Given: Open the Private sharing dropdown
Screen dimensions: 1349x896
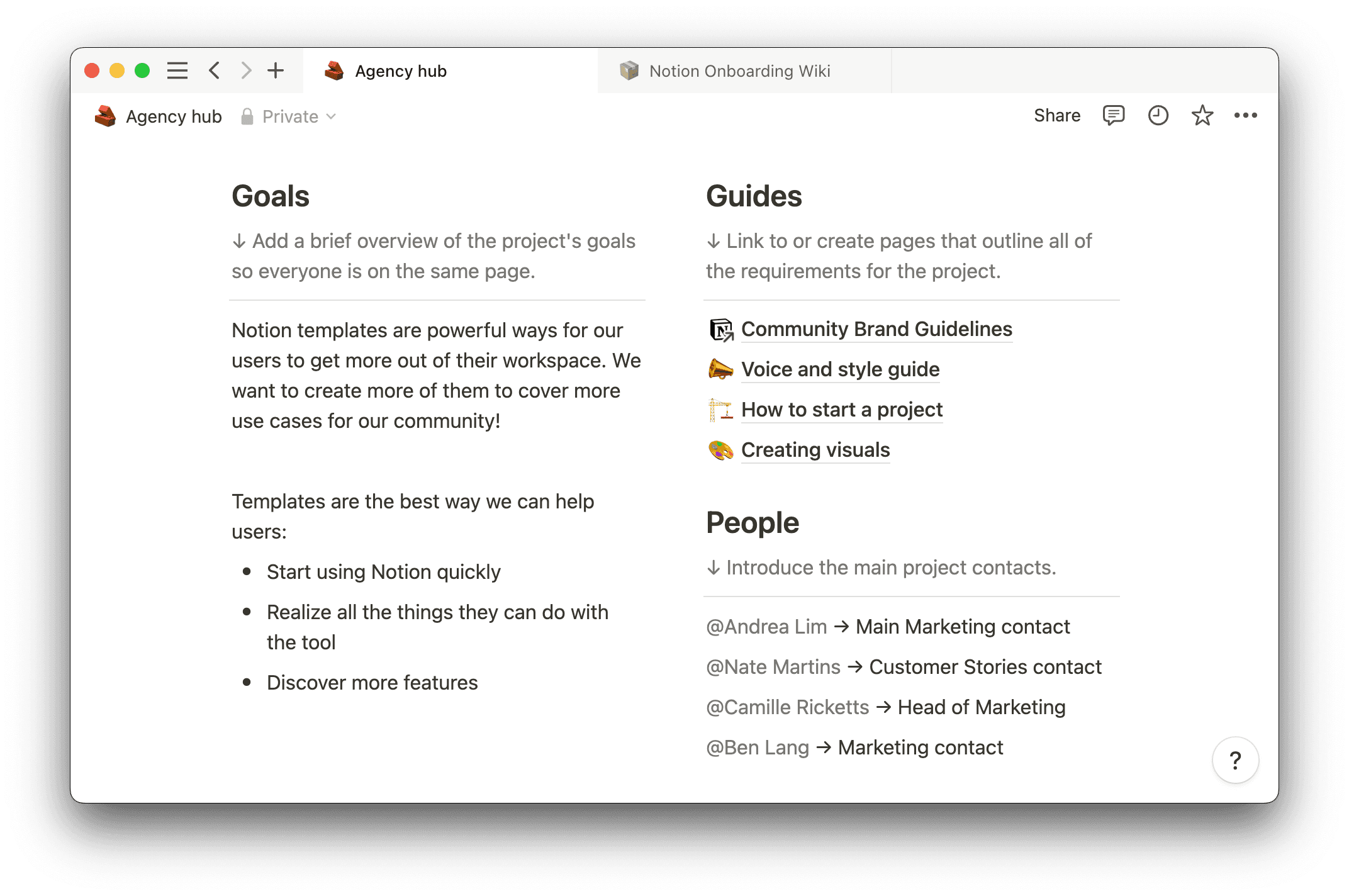Looking at the screenshot, I should tap(289, 116).
